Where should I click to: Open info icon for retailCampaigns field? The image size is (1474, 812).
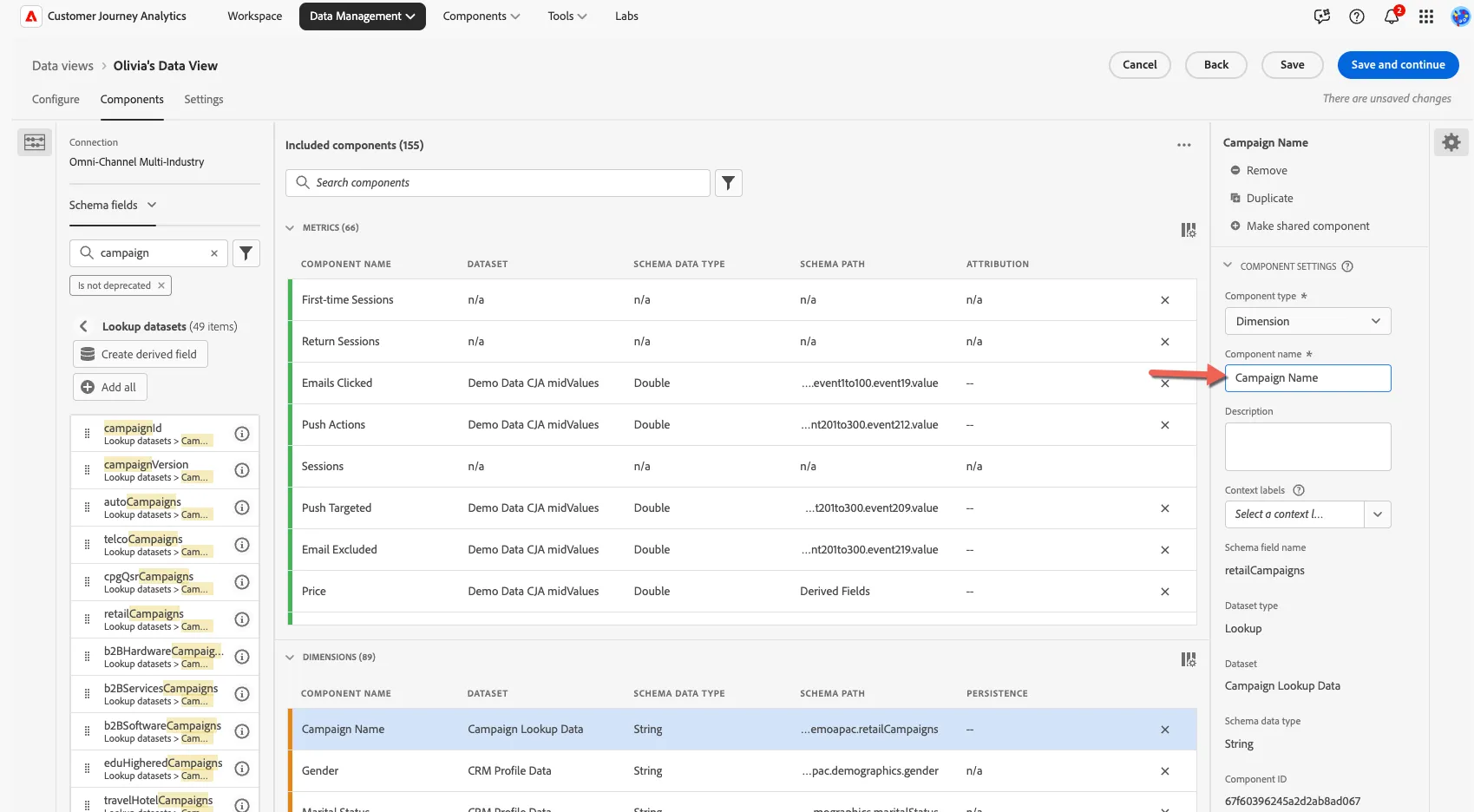coord(242,619)
